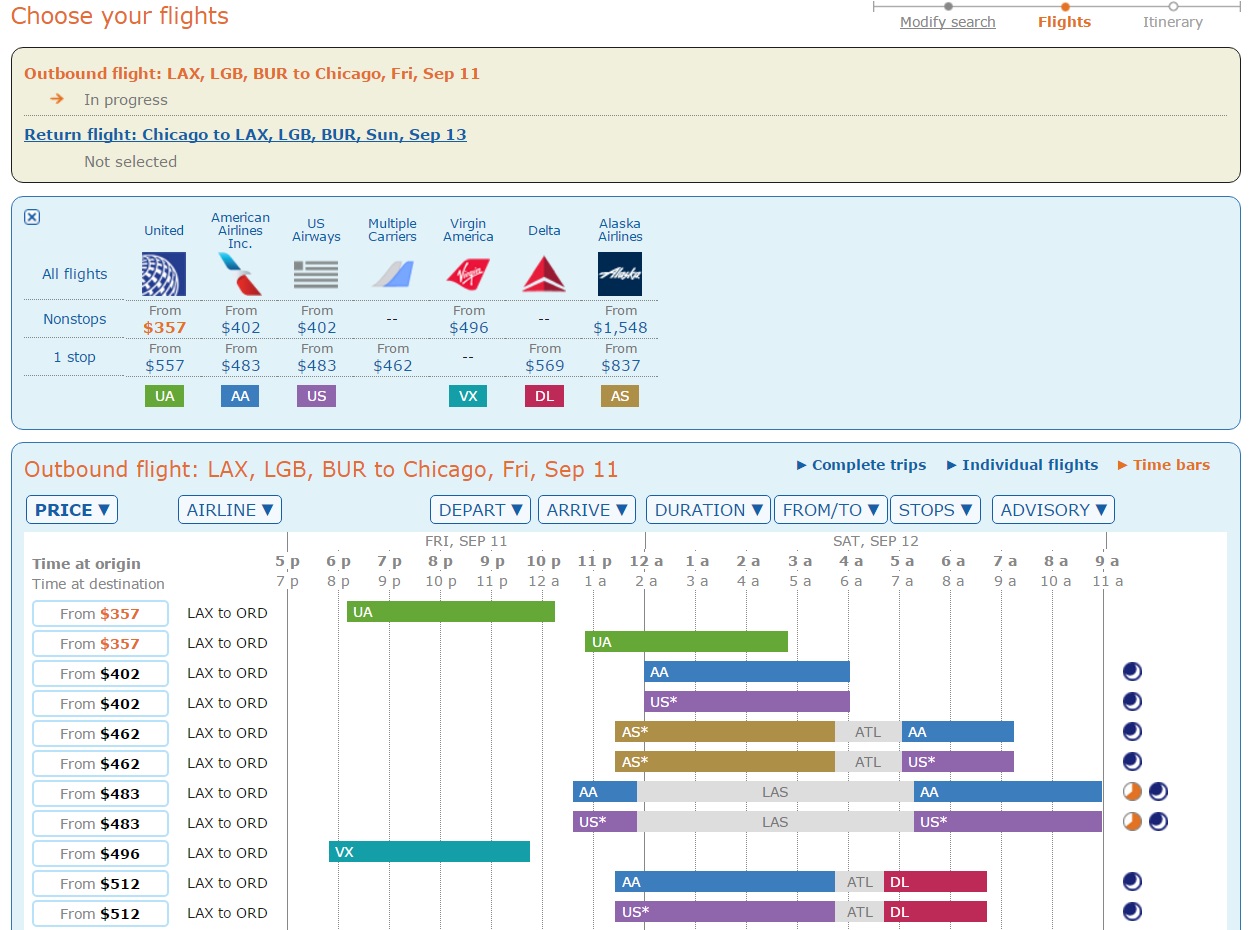Click the Modify search link
The image size is (1256, 930).
click(x=947, y=22)
